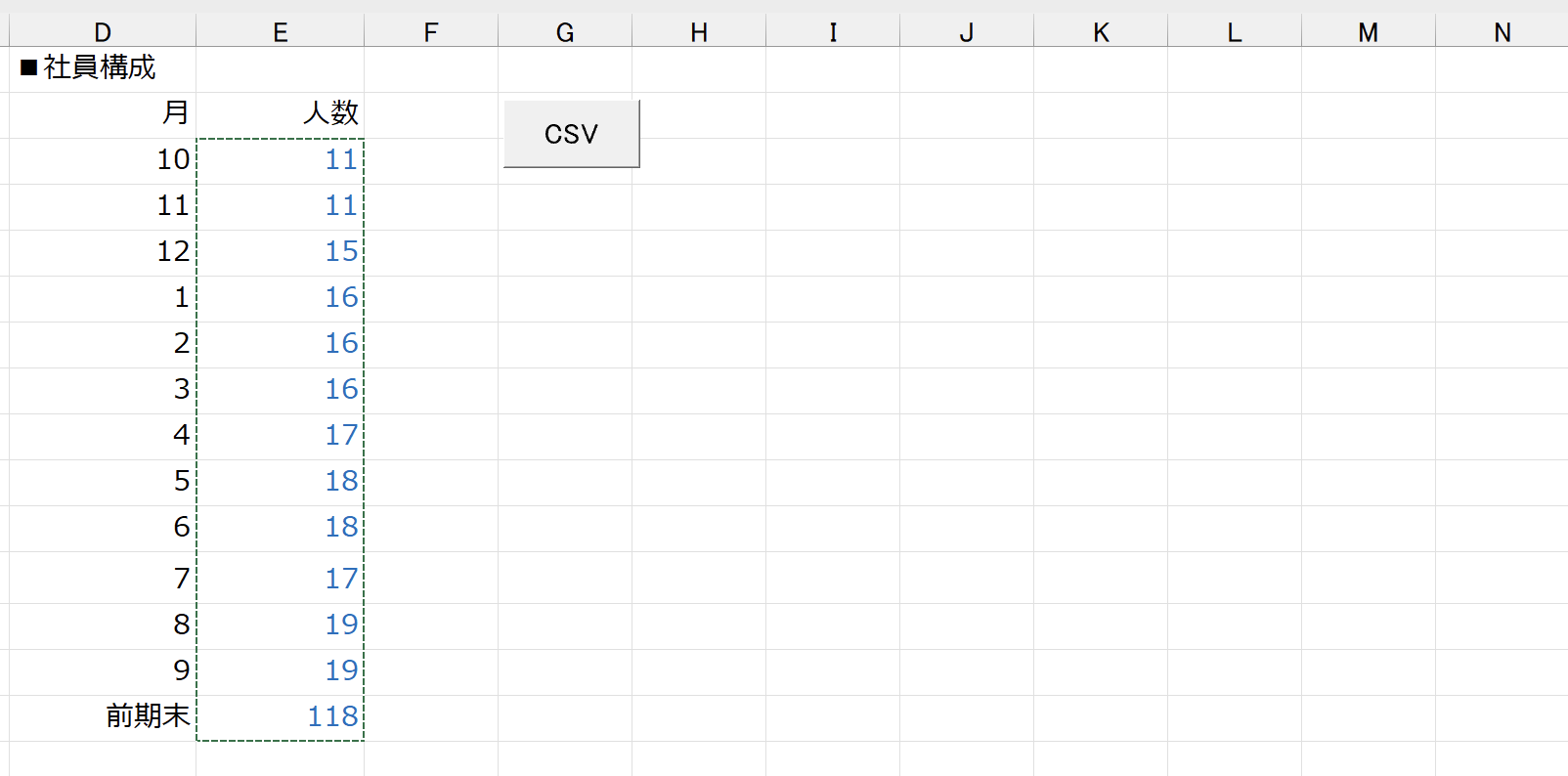Click headcount 15 for month 12
The image size is (1568, 776).
point(280,251)
